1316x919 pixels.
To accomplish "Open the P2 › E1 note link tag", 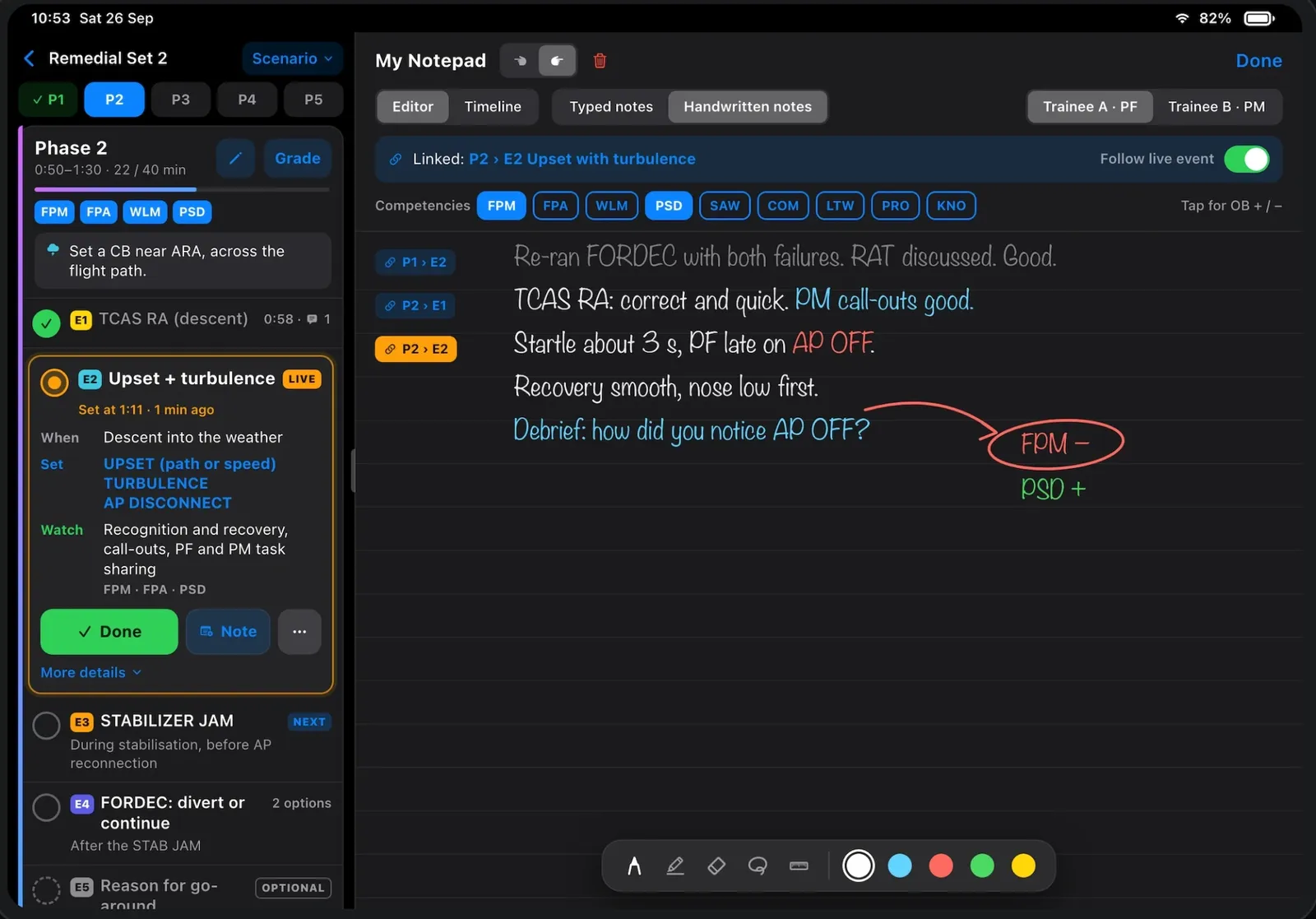I will (x=415, y=305).
